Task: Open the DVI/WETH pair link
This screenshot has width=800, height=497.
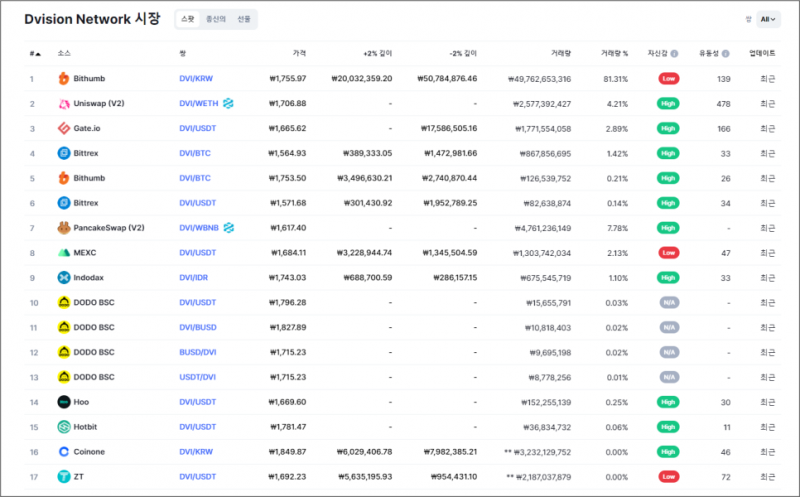Action: point(198,104)
